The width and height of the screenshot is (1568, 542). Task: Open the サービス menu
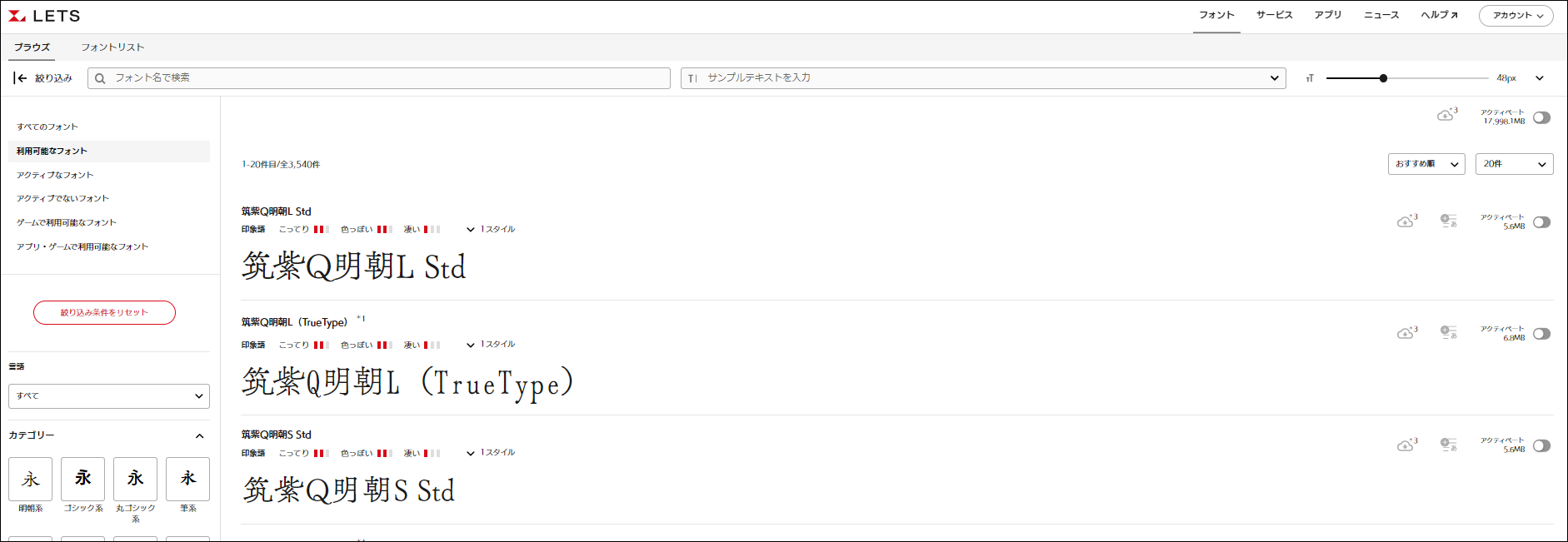[x=1274, y=15]
